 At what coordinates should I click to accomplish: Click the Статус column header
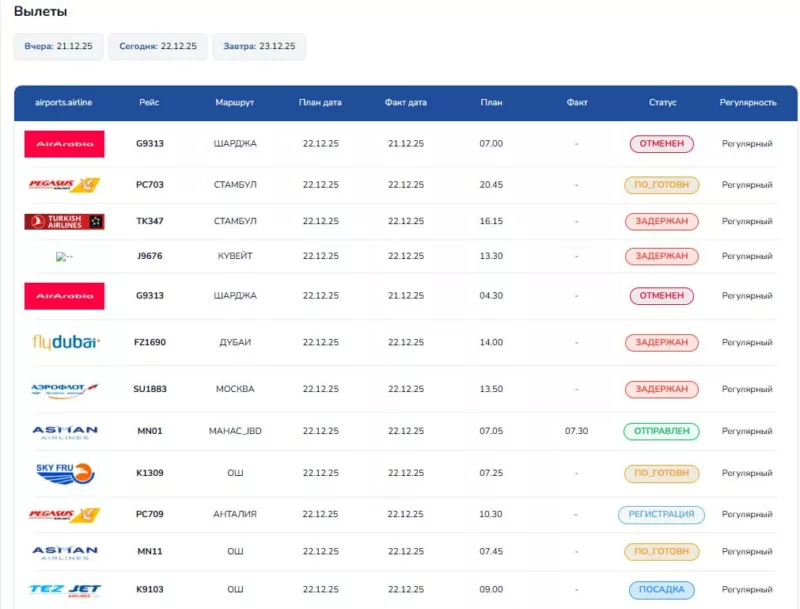662,102
